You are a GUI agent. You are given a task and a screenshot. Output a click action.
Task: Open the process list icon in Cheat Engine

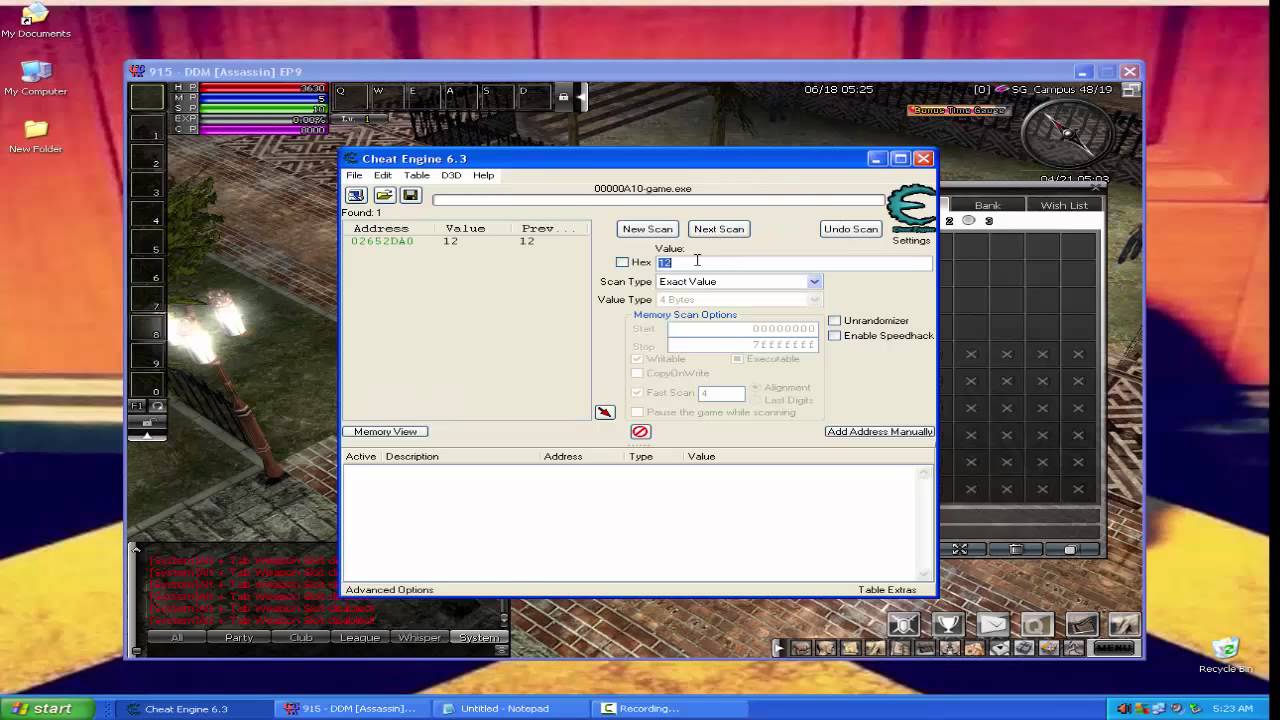[x=356, y=195]
